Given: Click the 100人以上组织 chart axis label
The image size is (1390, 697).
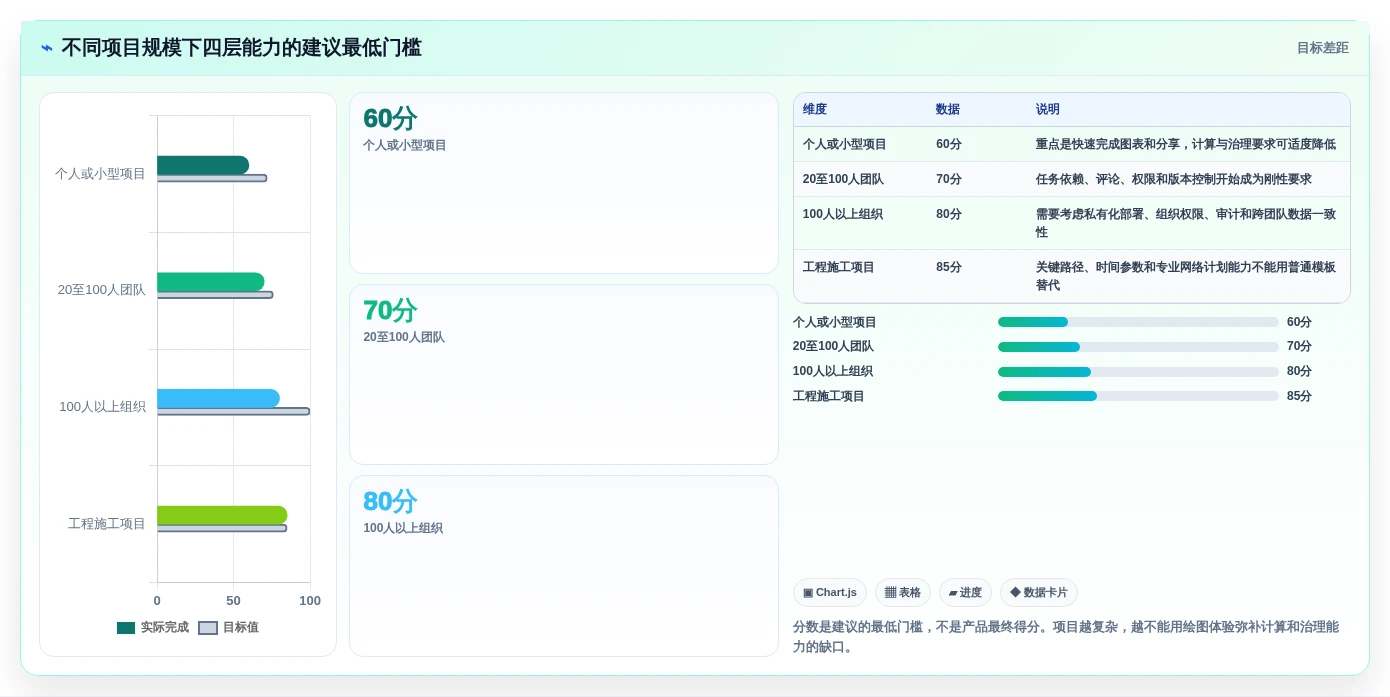Looking at the screenshot, I should click(102, 407).
